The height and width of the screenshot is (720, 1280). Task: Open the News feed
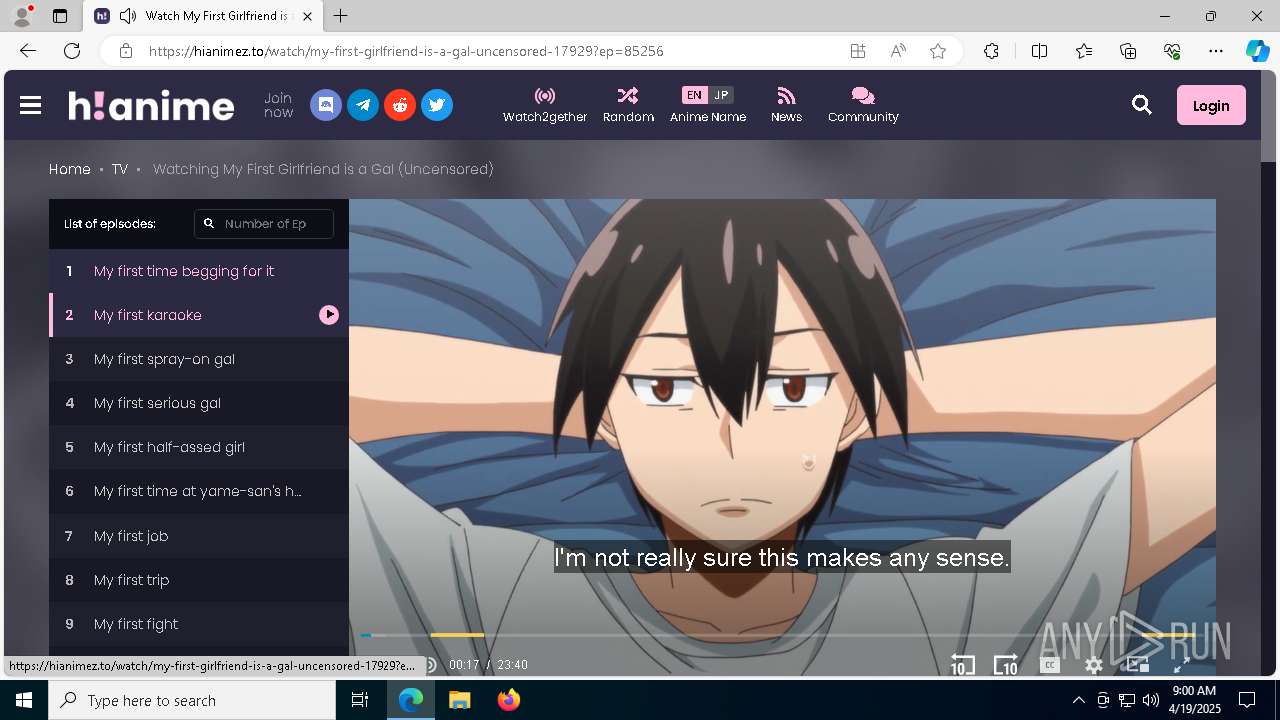tap(786, 105)
